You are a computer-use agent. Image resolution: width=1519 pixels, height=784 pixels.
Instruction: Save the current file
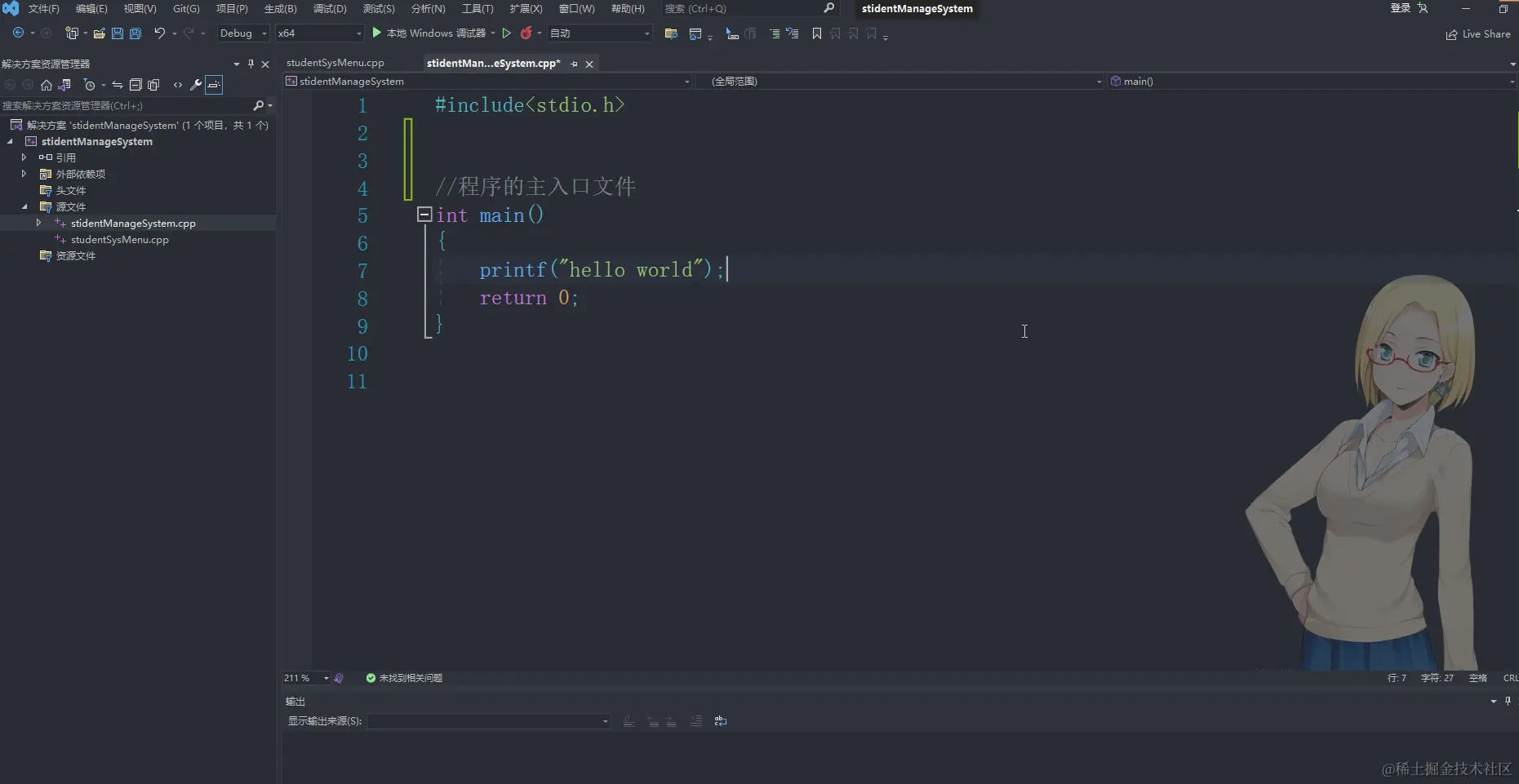pos(118,33)
